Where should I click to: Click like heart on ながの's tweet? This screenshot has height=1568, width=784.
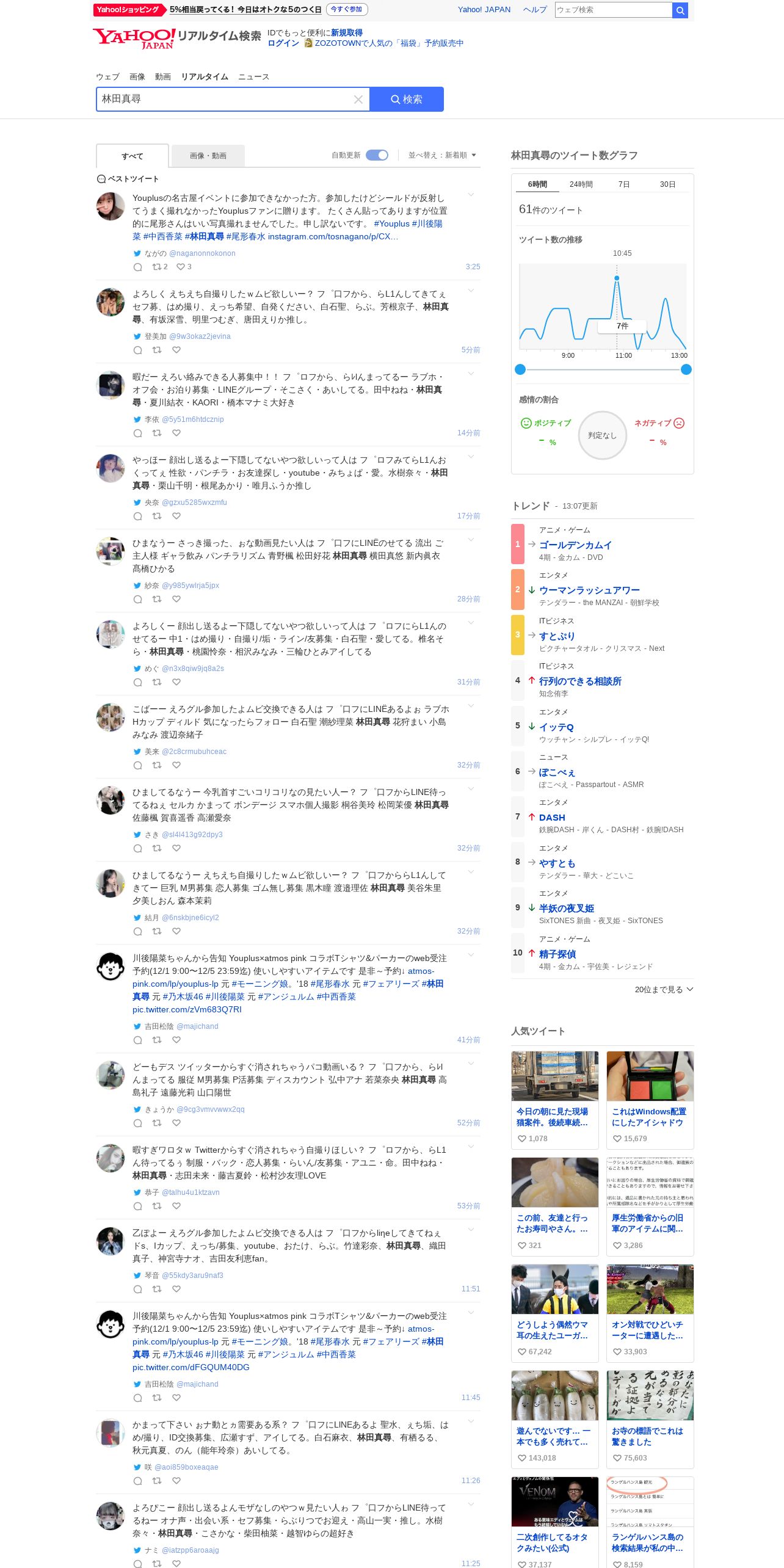(180, 267)
